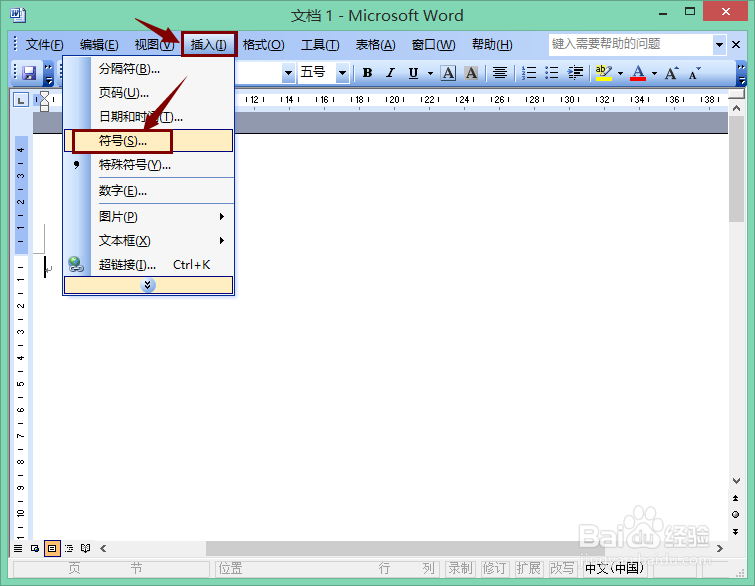Image resolution: width=755 pixels, height=586 pixels.
Task: Switch to Print Layout view icon
Action: tap(52, 548)
